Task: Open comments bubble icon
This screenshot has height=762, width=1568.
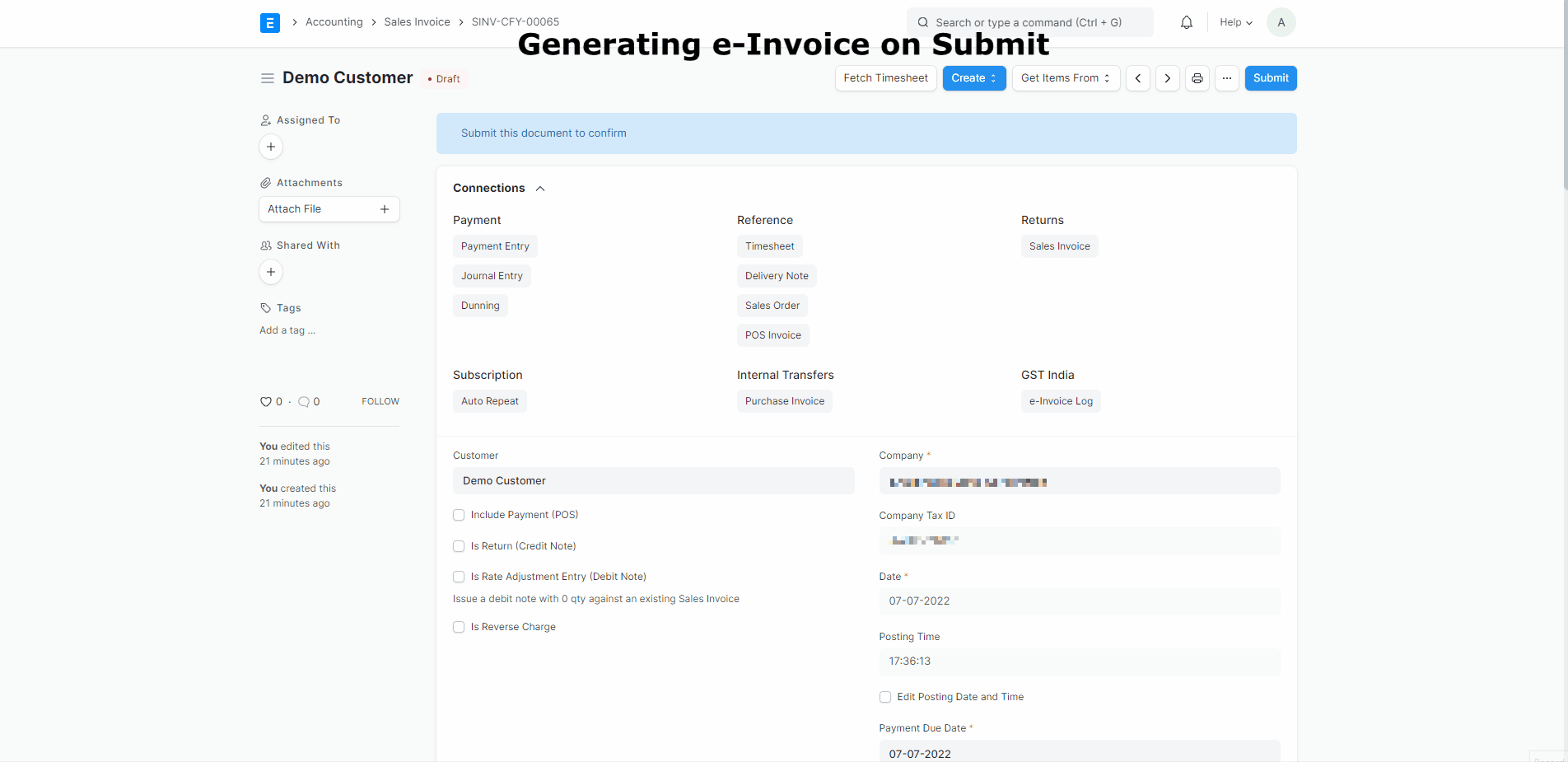Action: (x=304, y=402)
